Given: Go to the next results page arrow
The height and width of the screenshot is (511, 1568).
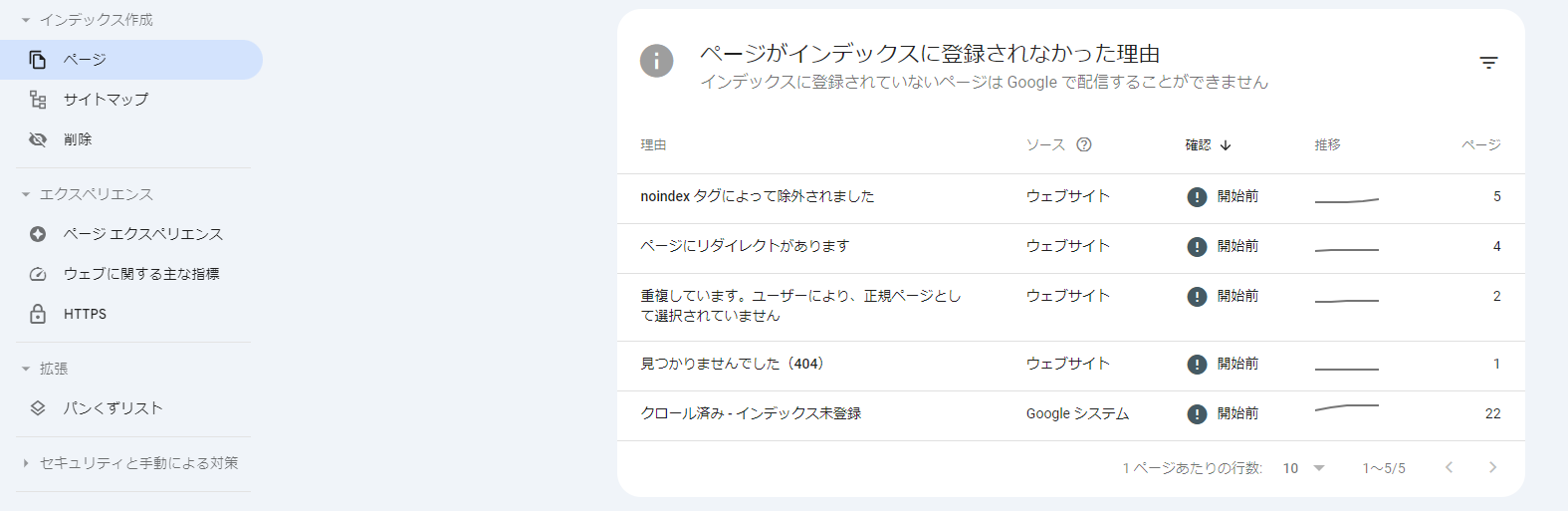Looking at the screenshot, I should [x=1492, y=467].
